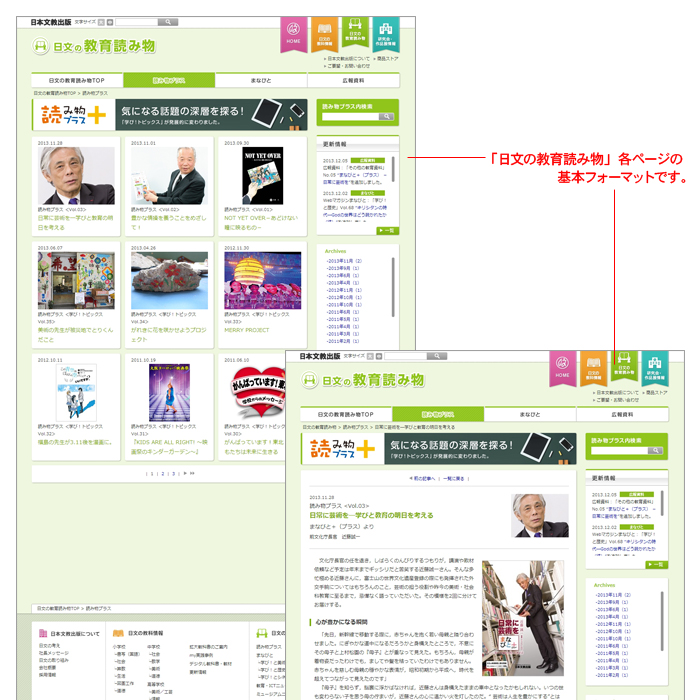Click top search field on article page
The width and height of the screenshot is (700, 700).
[x=406, y=356]
